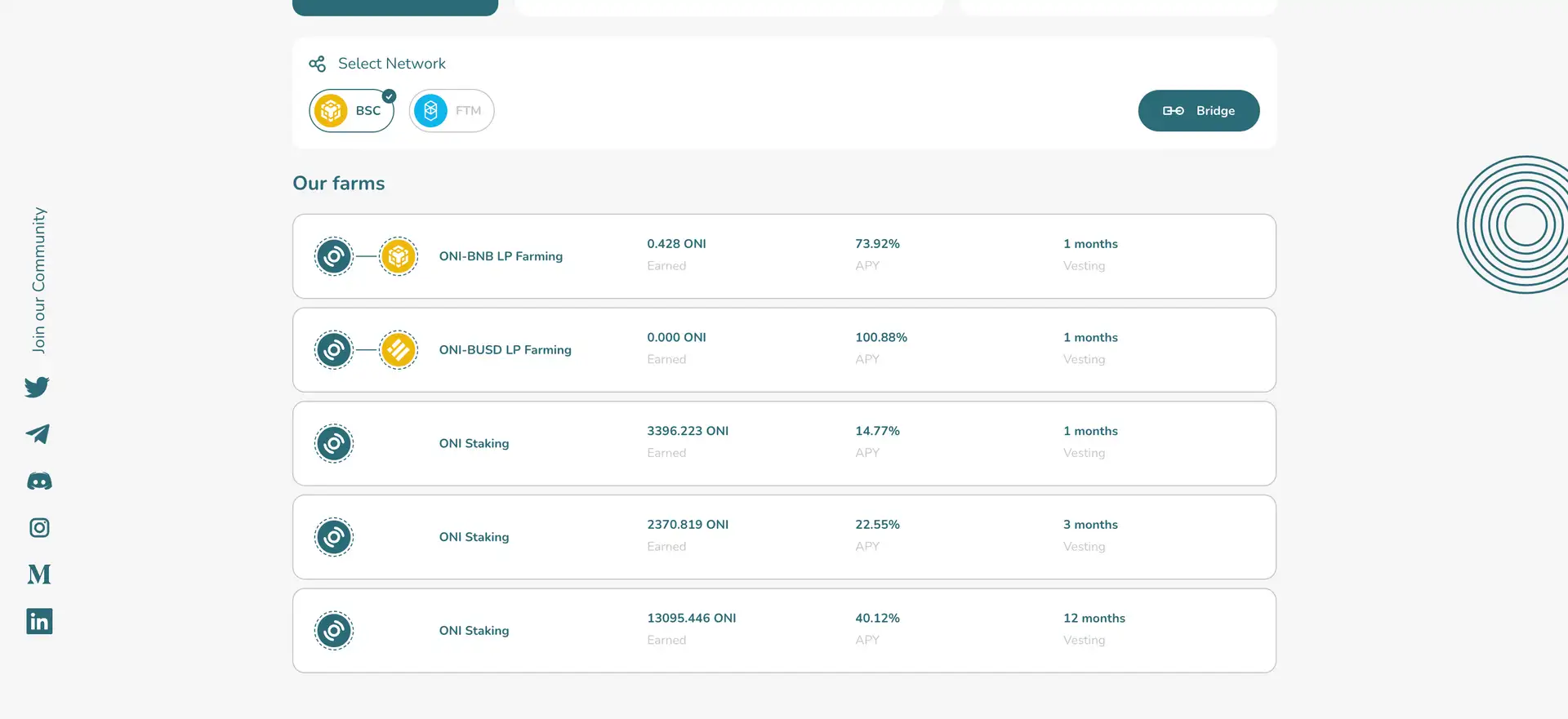This screenshot has height=719, width=1568.
Task: Open the LinkedIn community link
Action: tap(39, 622)
